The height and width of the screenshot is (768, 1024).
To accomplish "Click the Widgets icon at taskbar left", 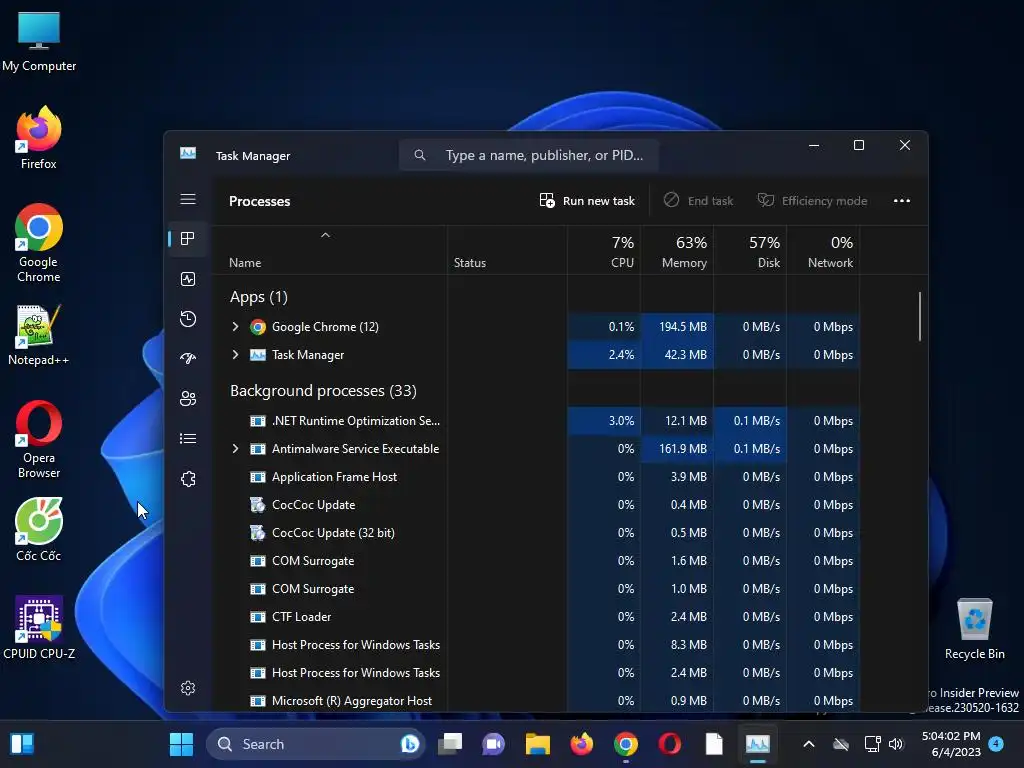I will [22, 744].
